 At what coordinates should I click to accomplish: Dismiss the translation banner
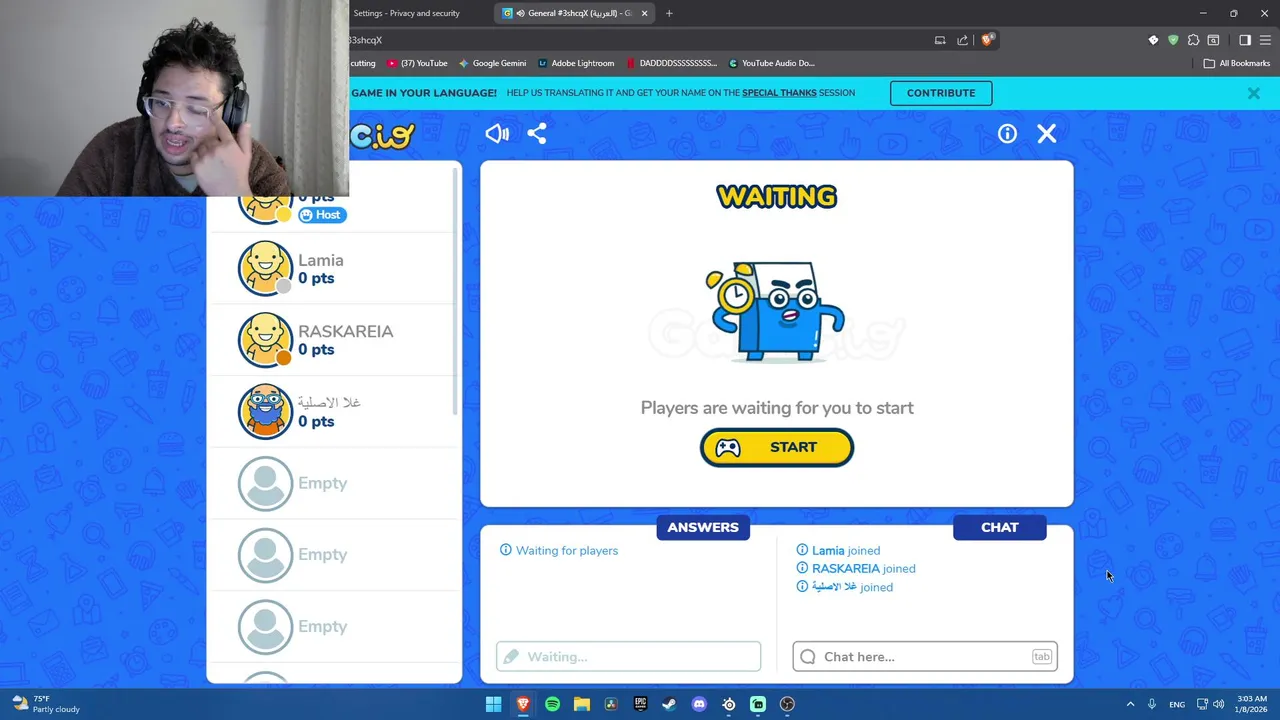click(x=1254, y=93)
